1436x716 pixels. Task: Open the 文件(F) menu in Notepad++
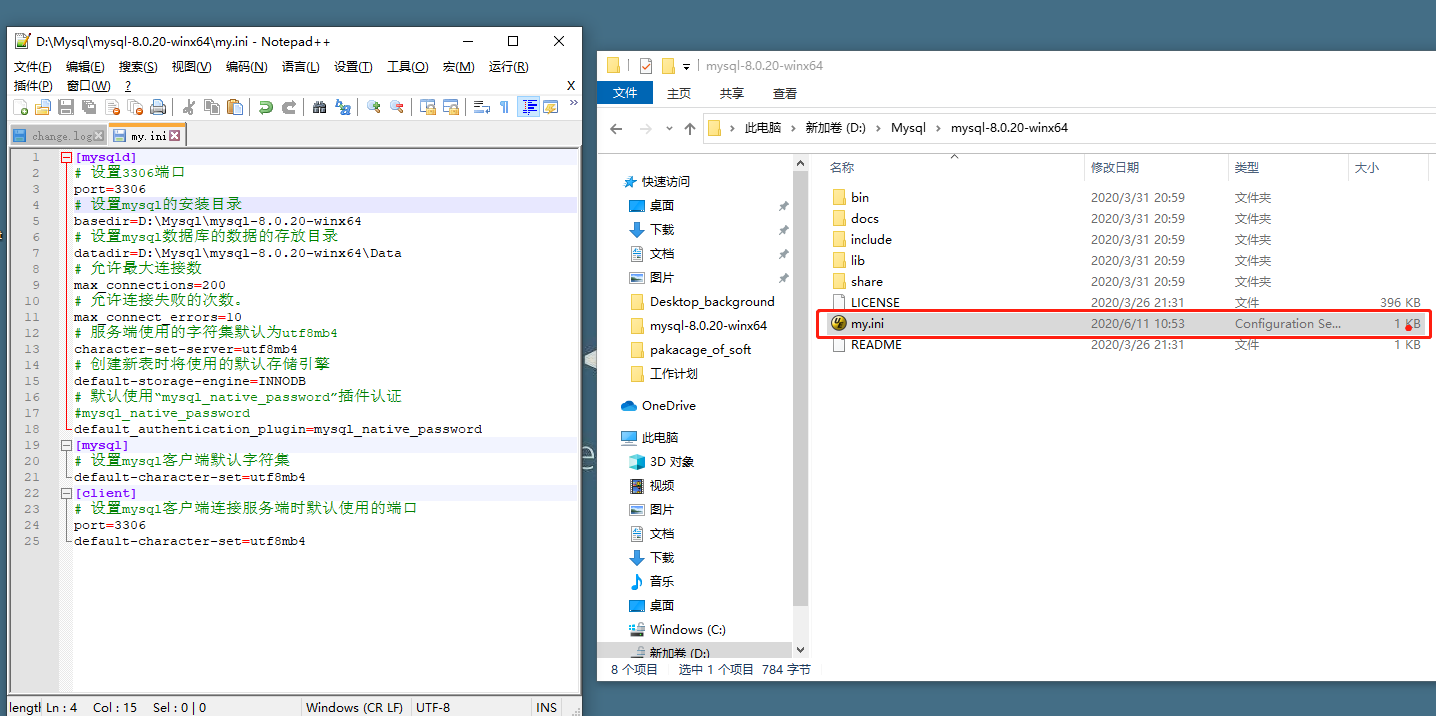pos(32,67)
